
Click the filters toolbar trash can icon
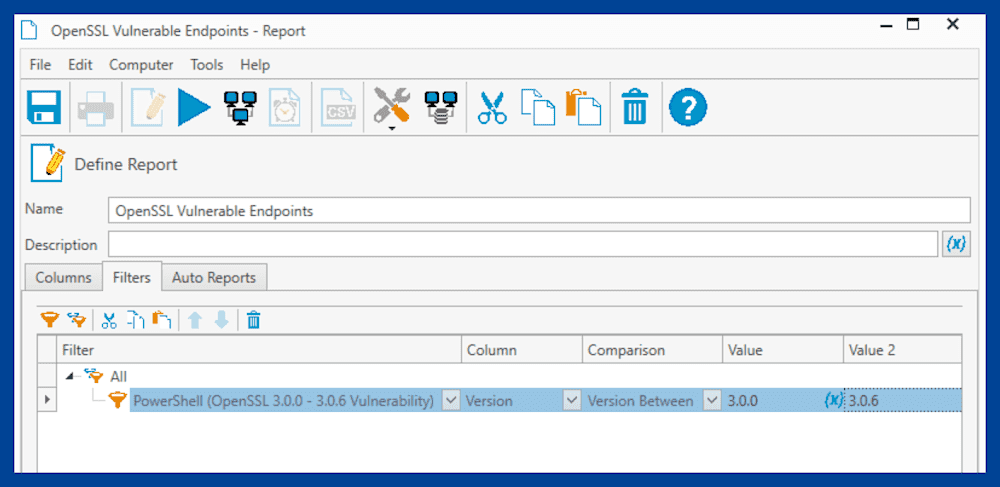(253, 319)
